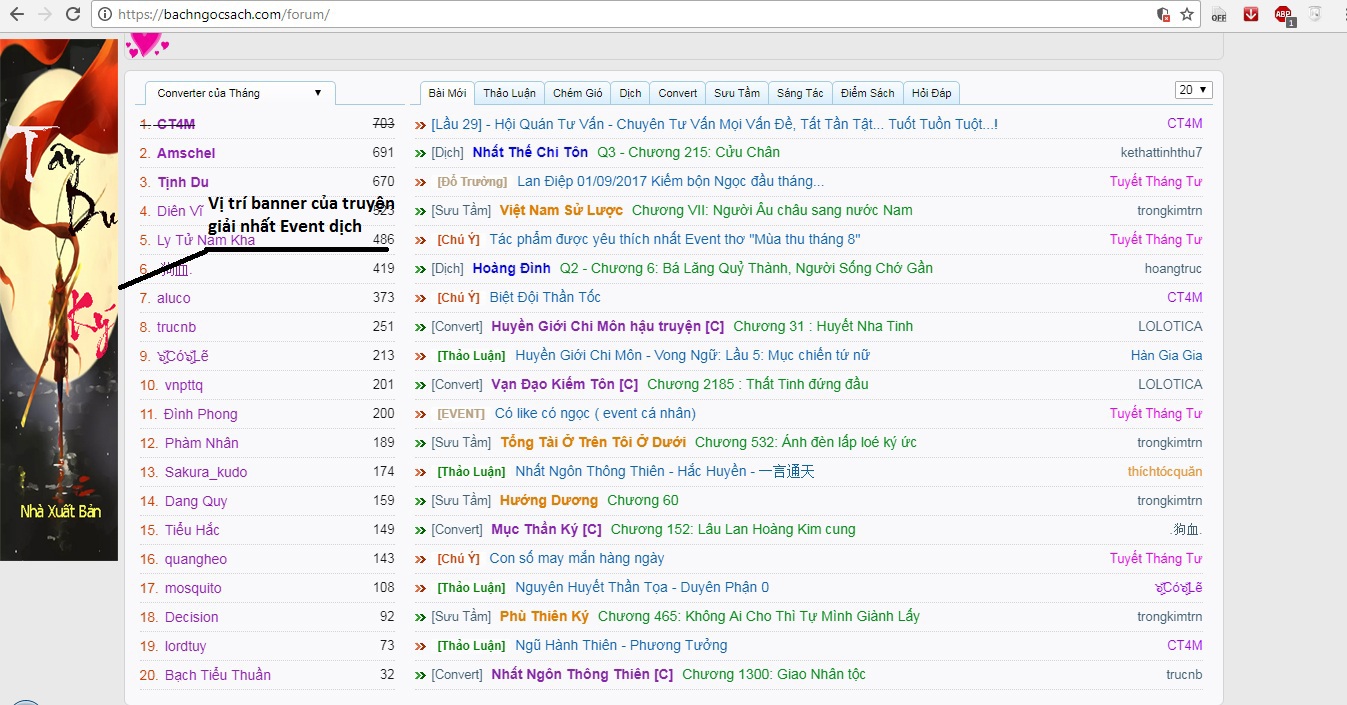Open the Biệt Đội Thần Tốc thread

(545, 297)
